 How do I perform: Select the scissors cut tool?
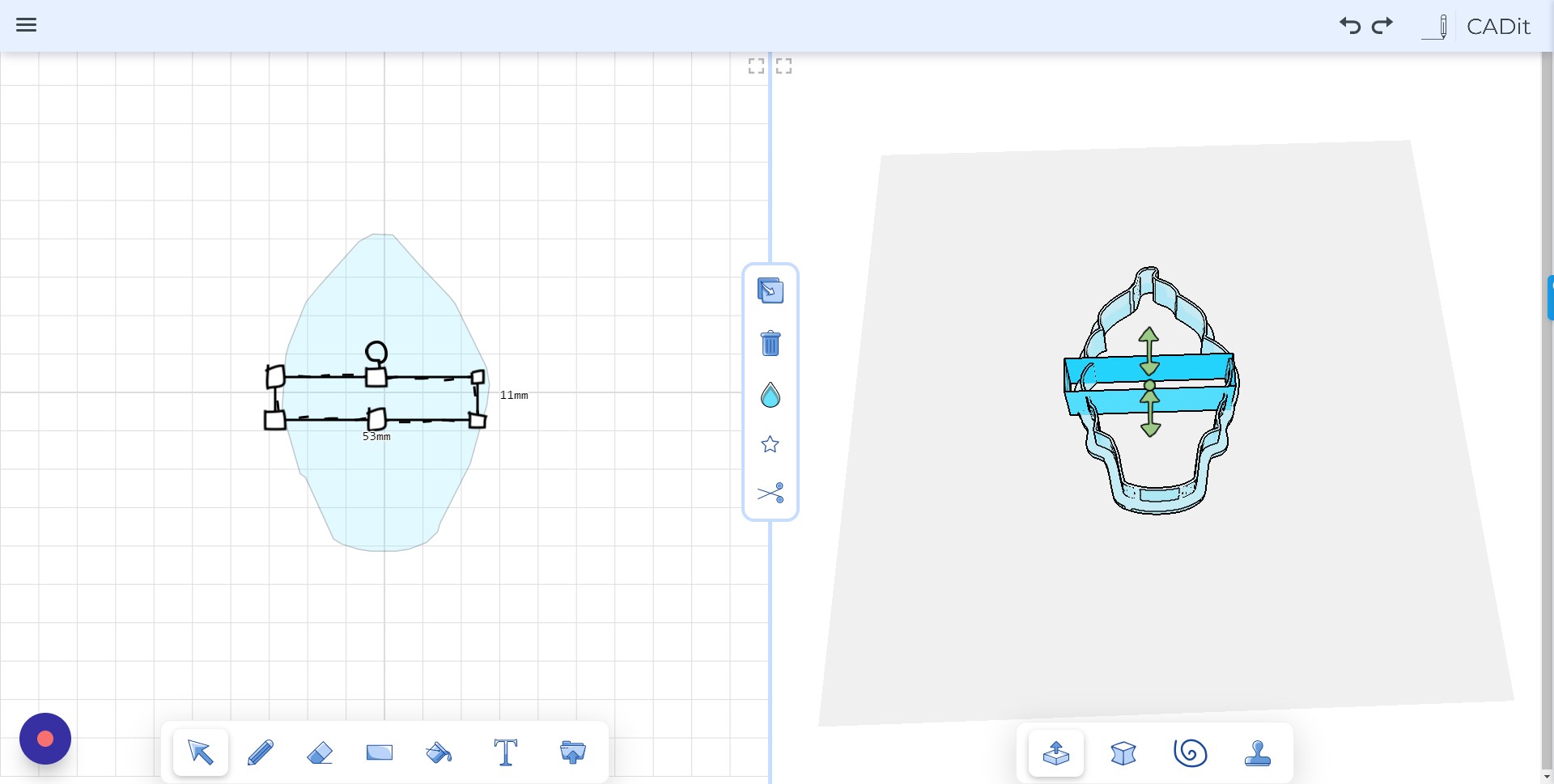point(771,493)
